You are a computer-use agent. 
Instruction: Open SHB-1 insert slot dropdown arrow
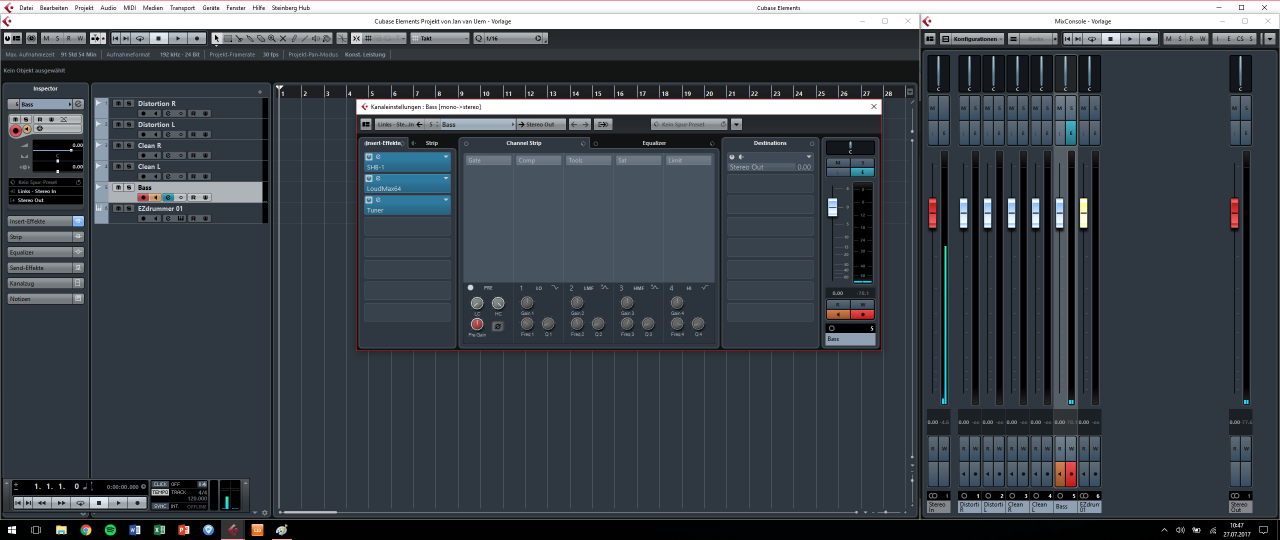(x=446, y=157)
